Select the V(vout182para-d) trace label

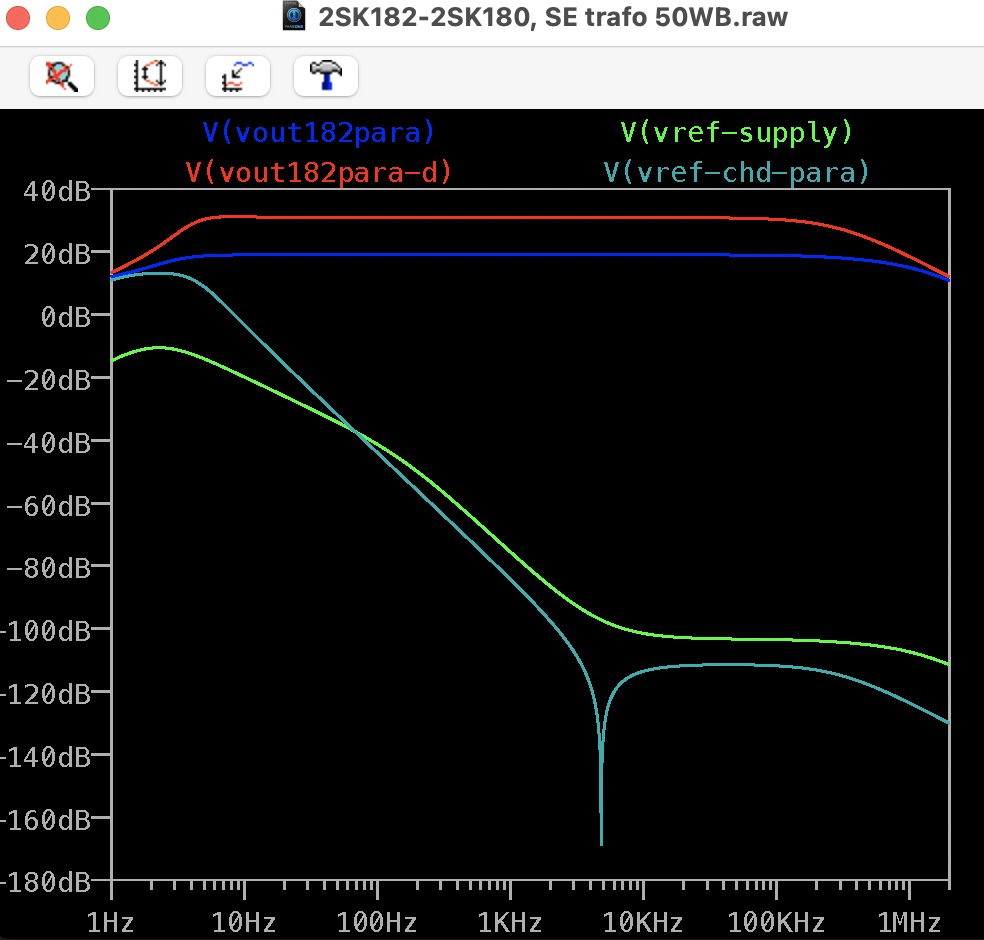tap(319, 172)
